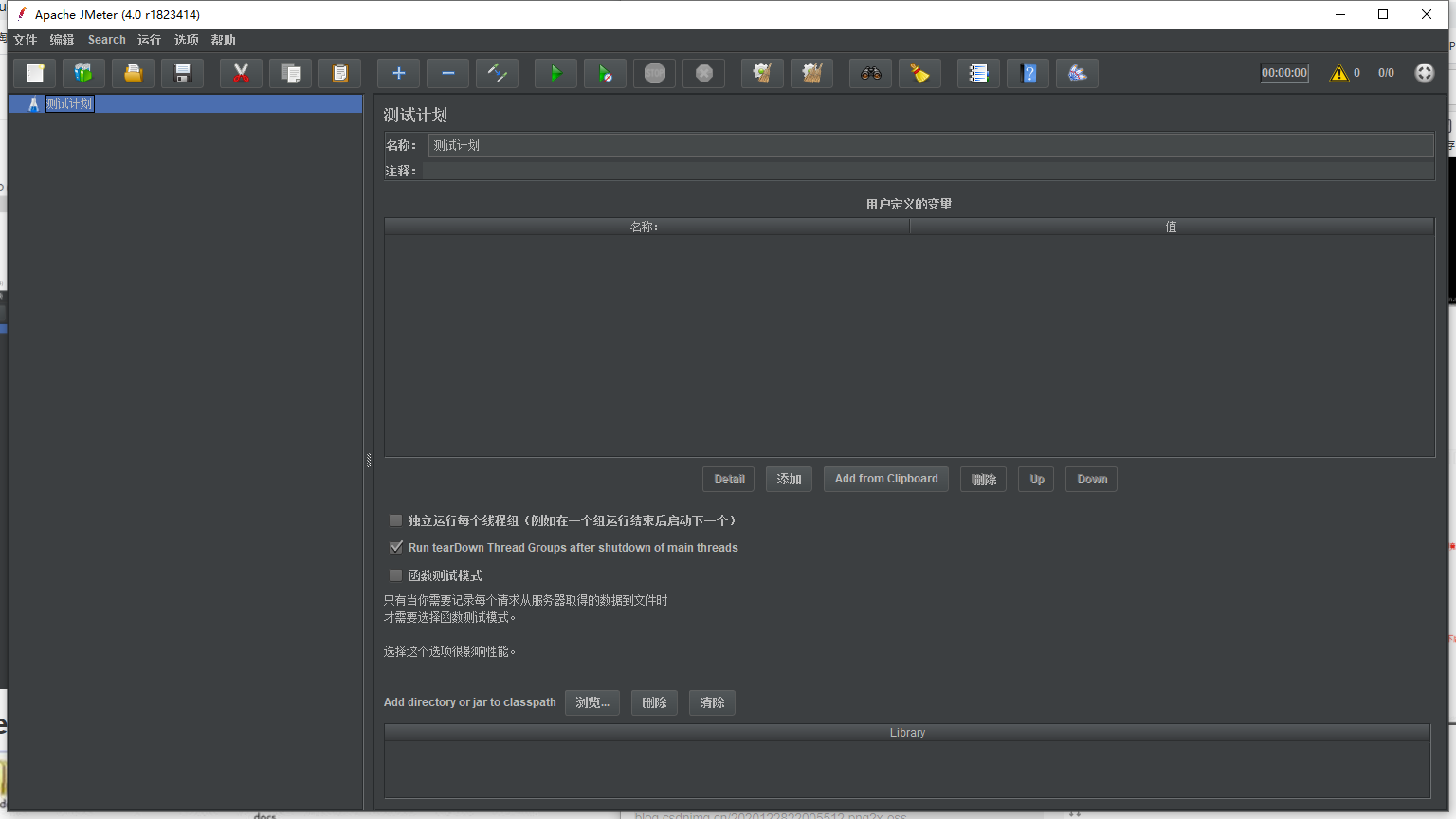Enable 独立运行每个线程组 option
Screen dimensions: 1456x819
tap(395, 519)
